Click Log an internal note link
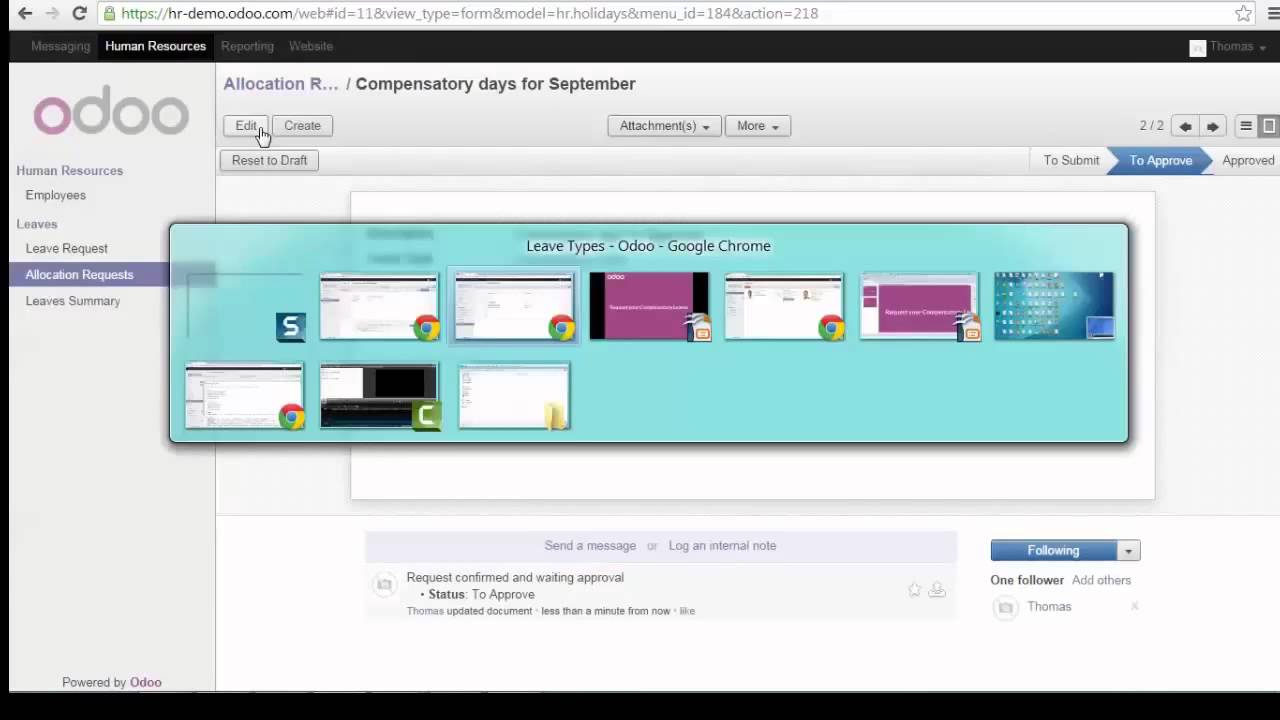Screen dimensions: 1280x720 pyautogui.click(x=722, y=546)
